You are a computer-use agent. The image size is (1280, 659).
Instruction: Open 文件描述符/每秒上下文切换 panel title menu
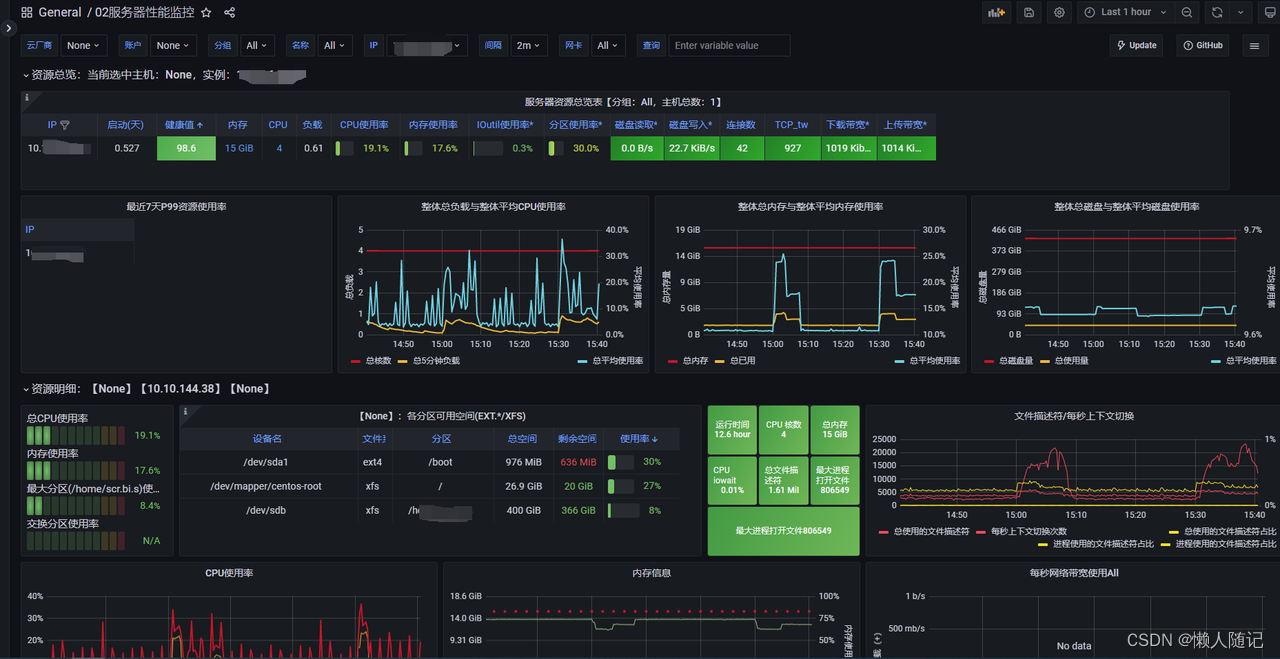(1074, 415)
